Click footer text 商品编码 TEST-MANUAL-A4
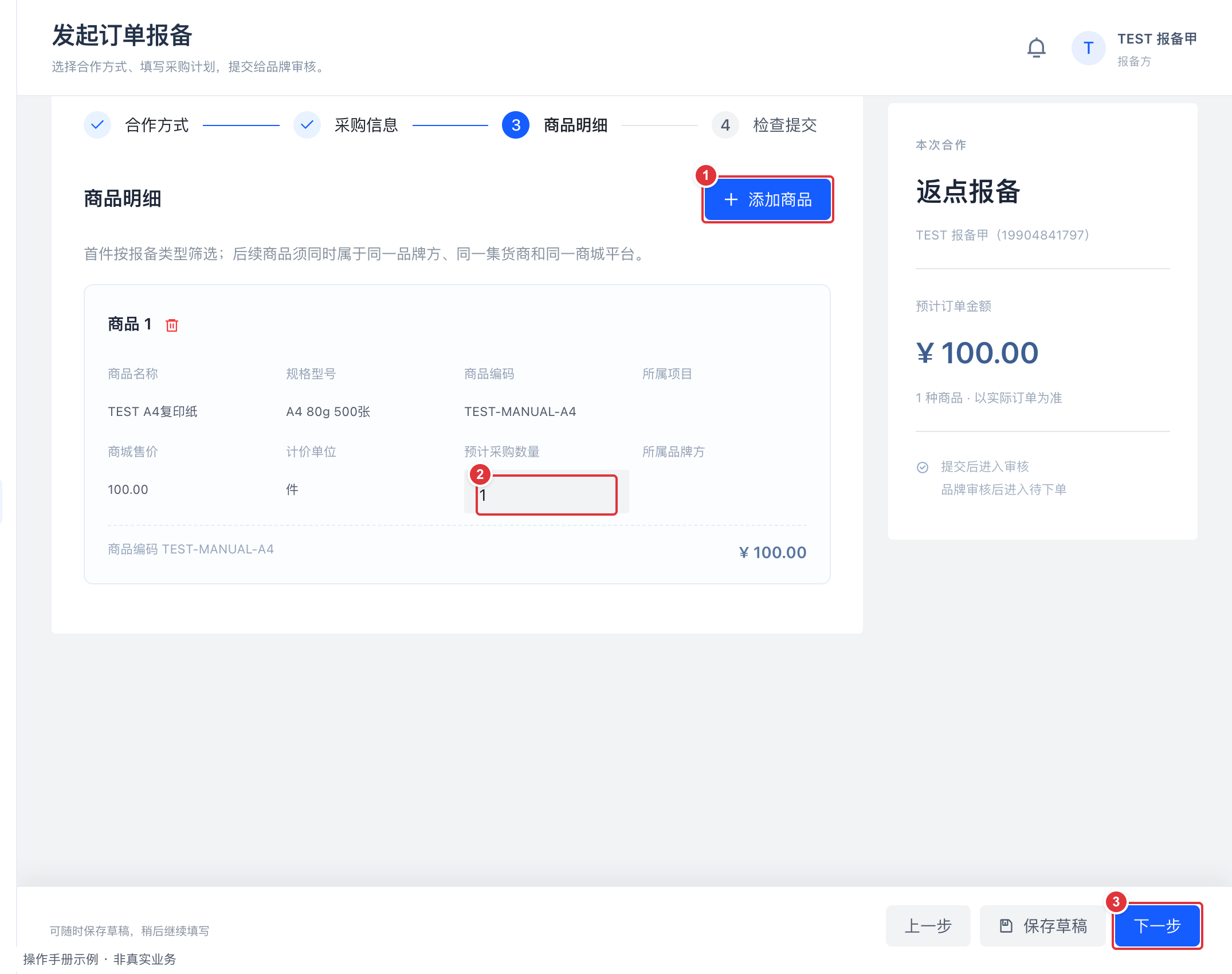Screen dimensions: 1232x974 tap(191, 549)
